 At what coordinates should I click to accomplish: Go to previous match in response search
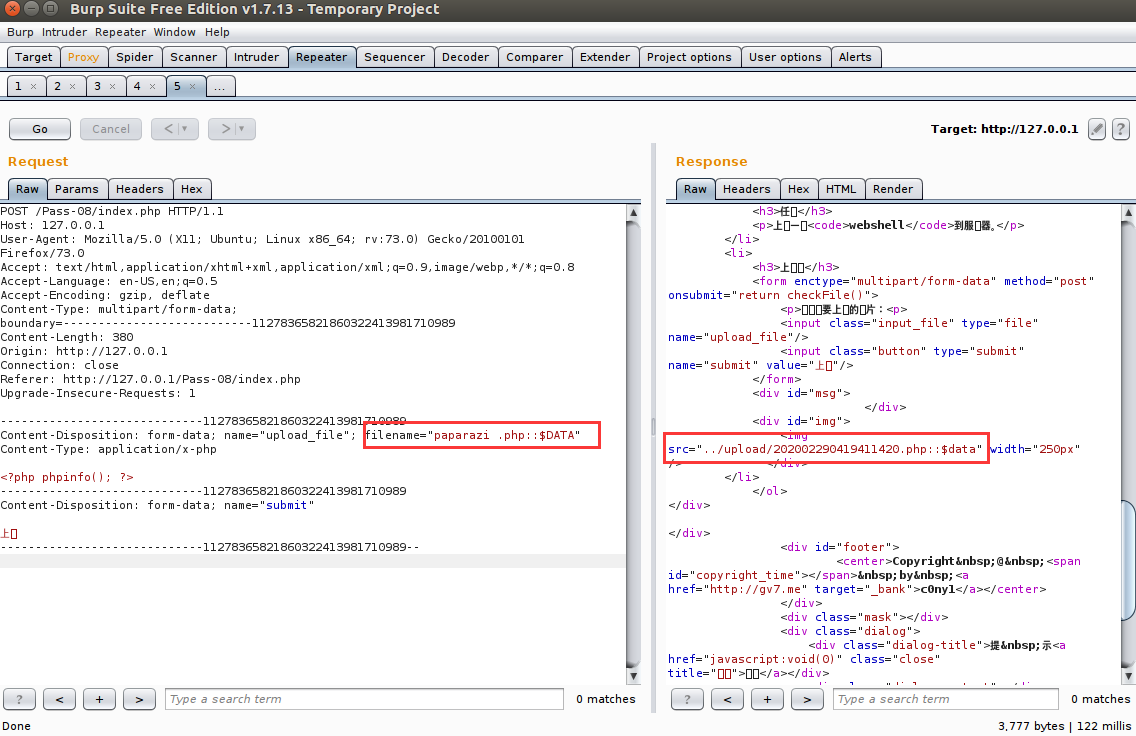[727, 699]
